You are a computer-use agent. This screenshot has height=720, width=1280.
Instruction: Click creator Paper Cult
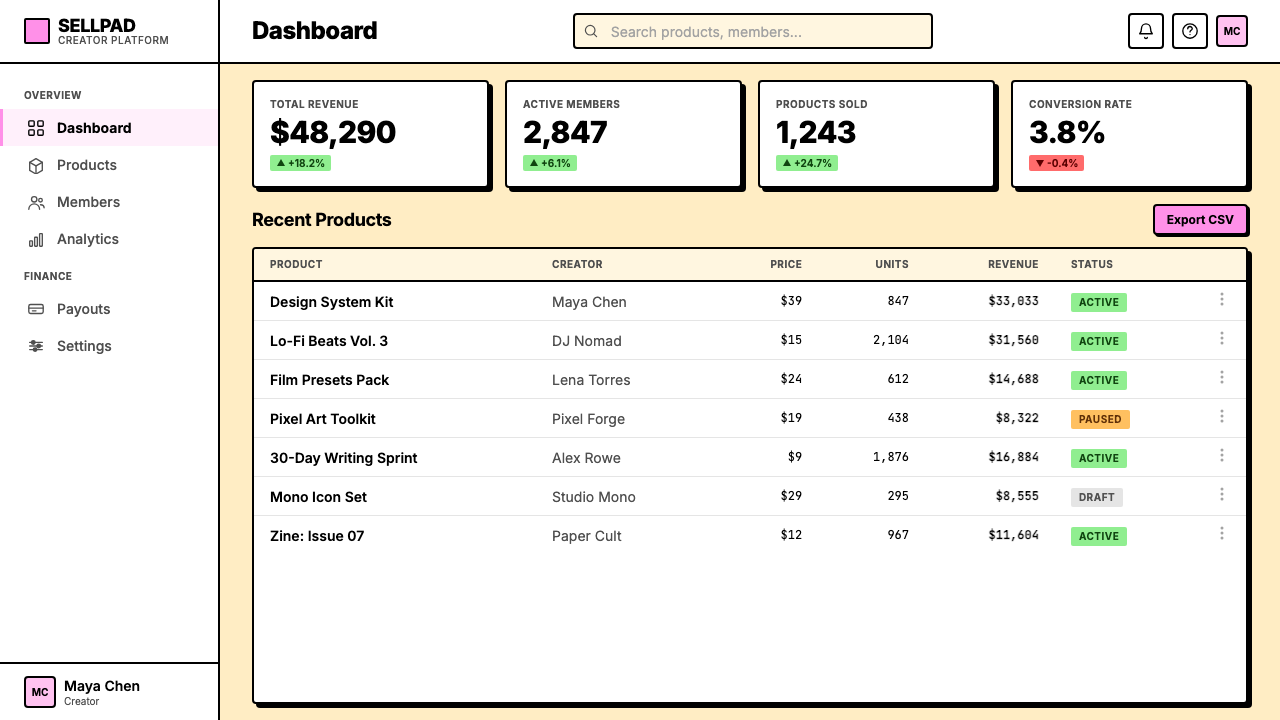pos(587,536)
